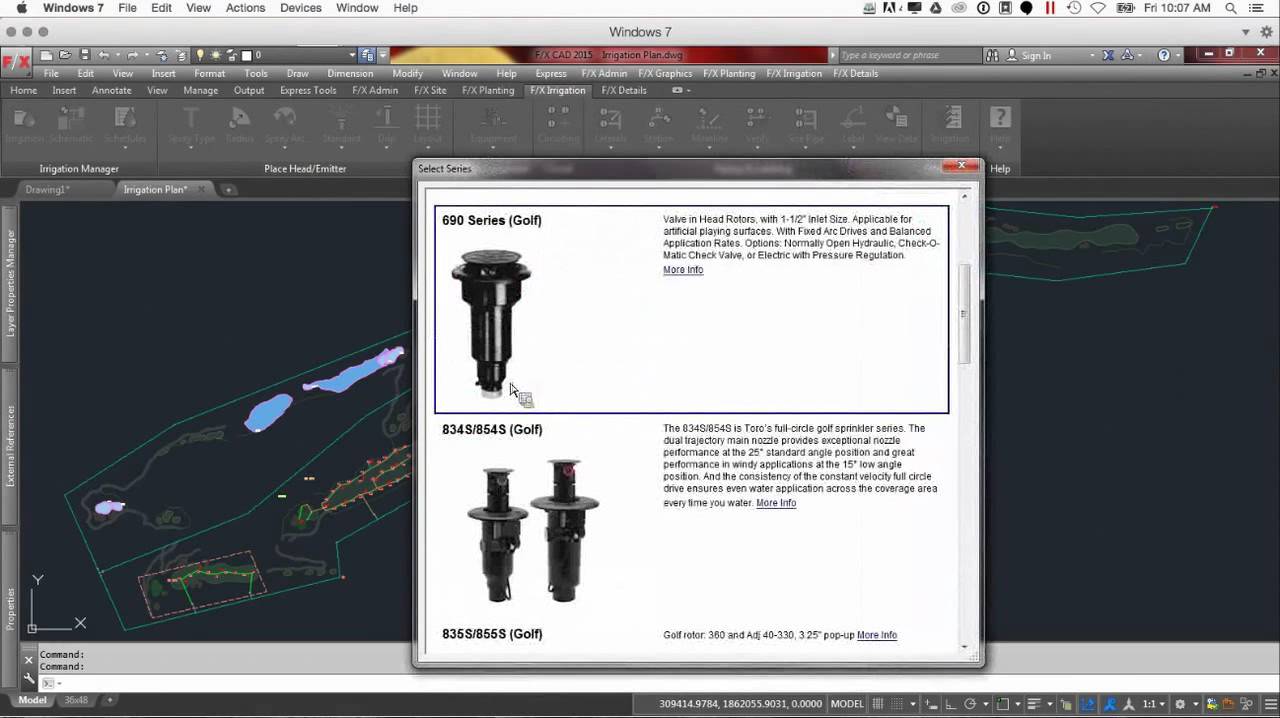Close the command line with its X icon
The image size is (1280, 718).
pyautogui.click(x=29, y=659)
